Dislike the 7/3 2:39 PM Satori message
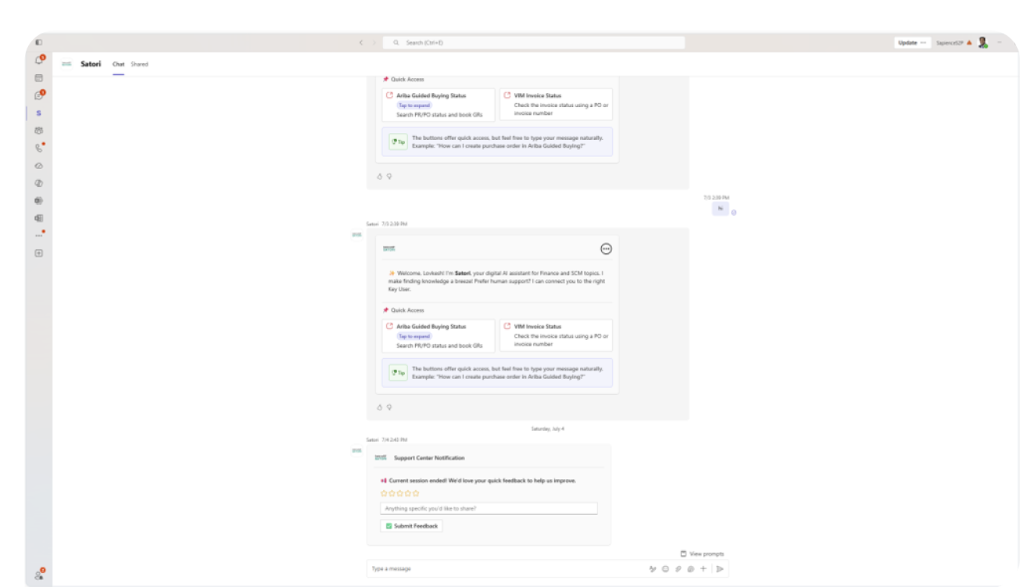 [389, 407]
